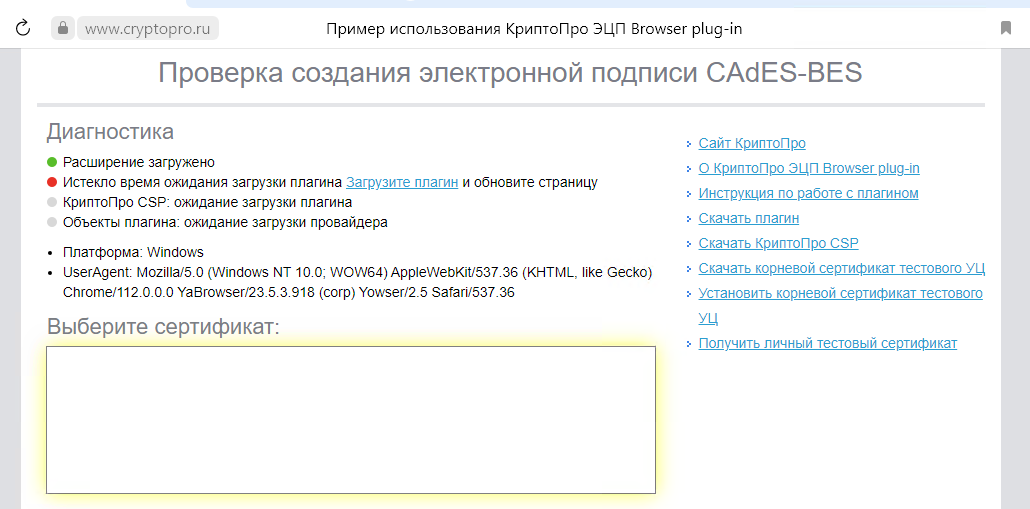
Task: Click the page title in the tab bar
Action: 534,29
